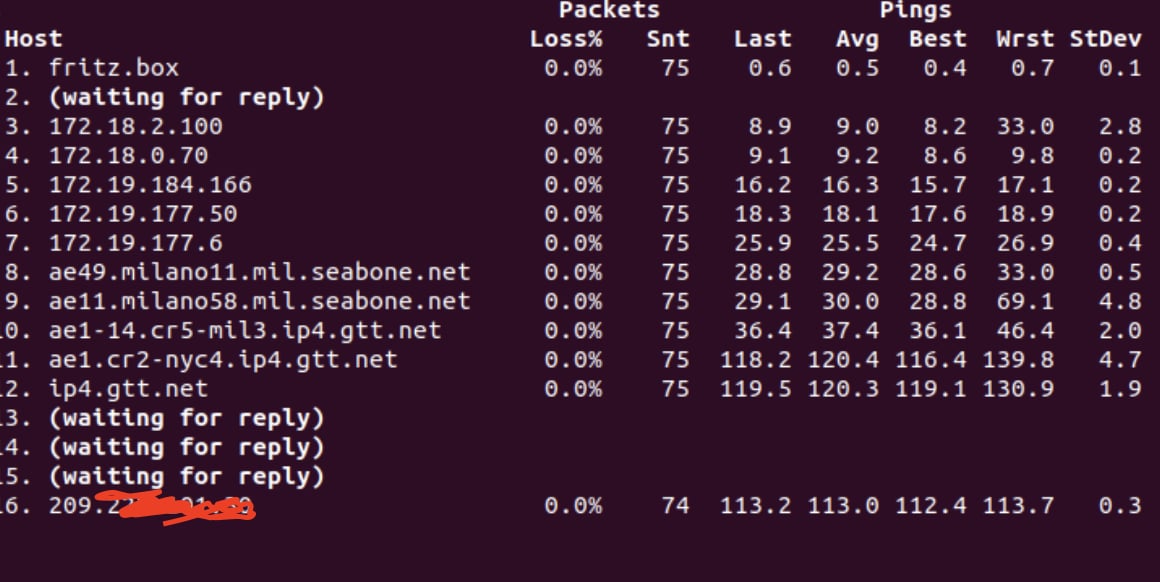1160x582 pixels.
Task: Click the Avg column header
Action: point(857,38)
